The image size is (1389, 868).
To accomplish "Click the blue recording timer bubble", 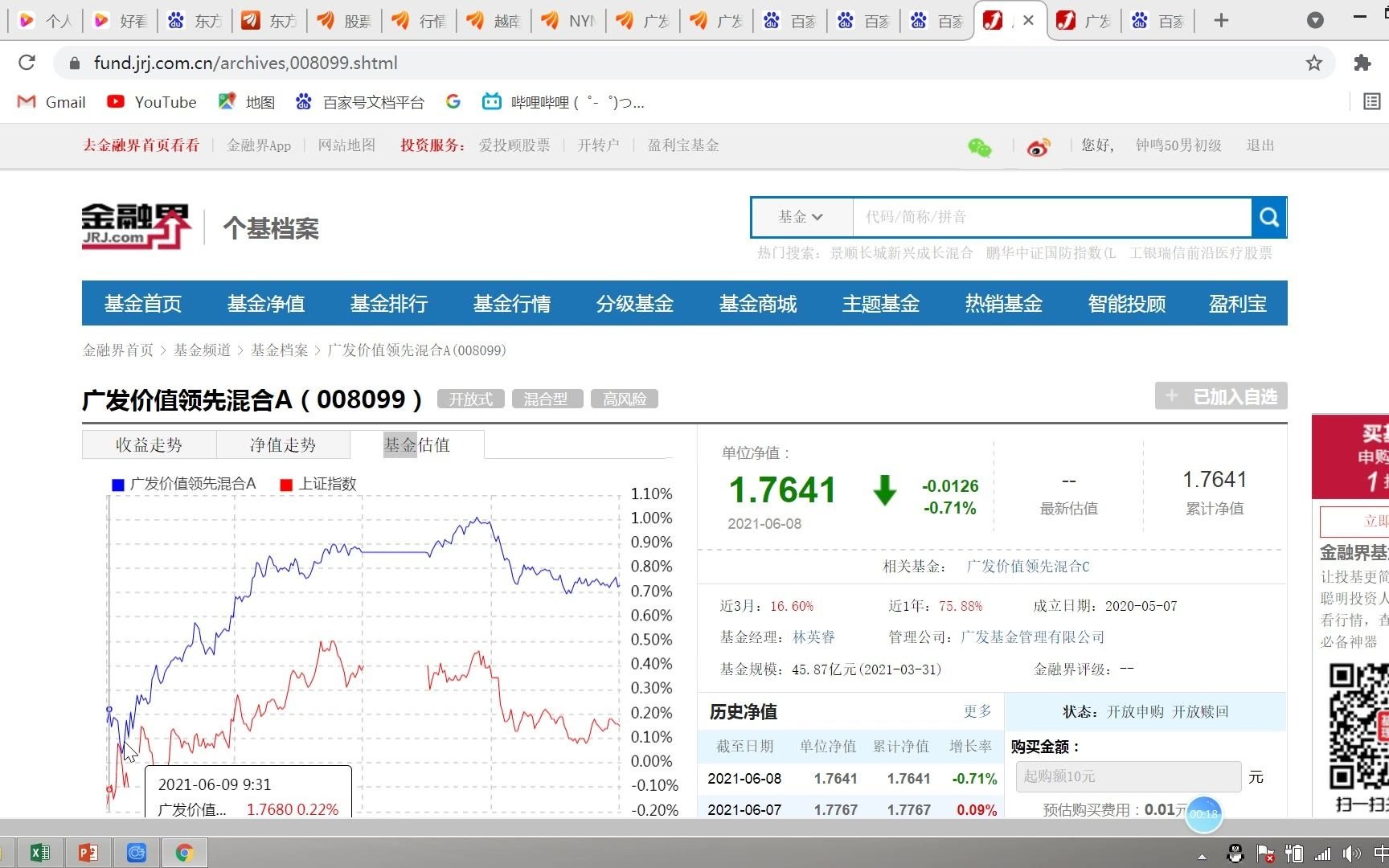I will (1203, 814).
